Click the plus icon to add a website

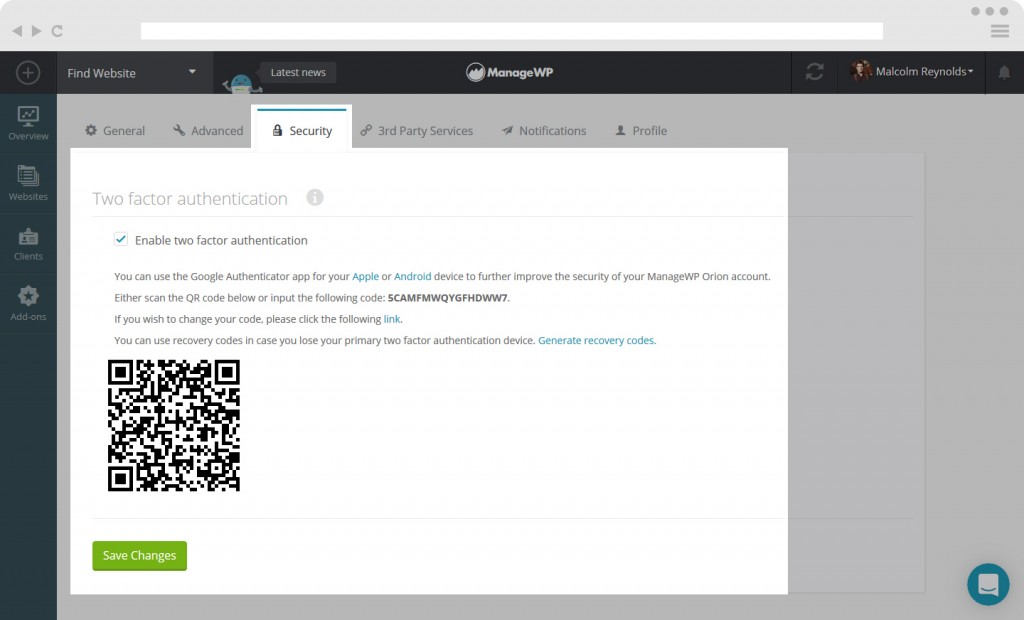click(27, 72)
